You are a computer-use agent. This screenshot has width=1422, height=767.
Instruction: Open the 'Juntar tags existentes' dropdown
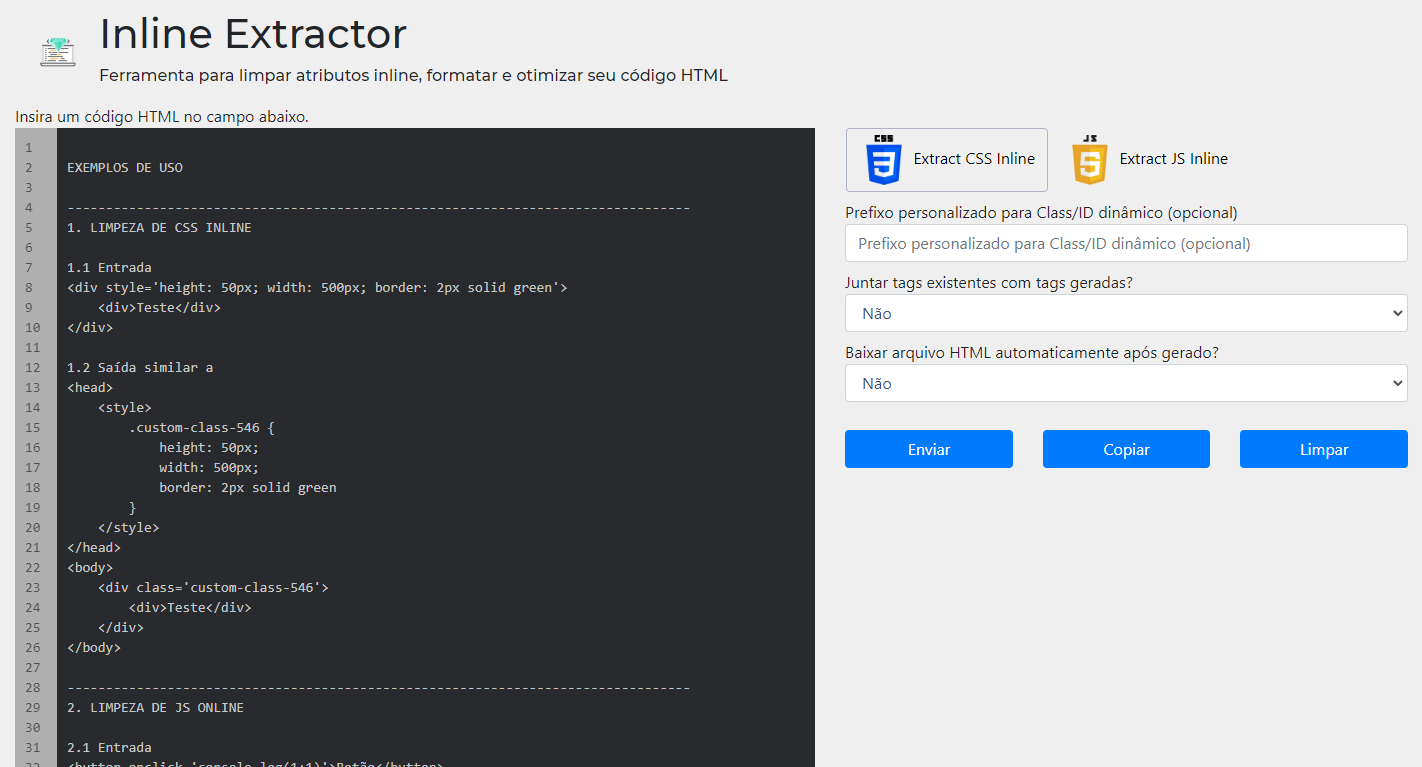[x=1126, y=313]
